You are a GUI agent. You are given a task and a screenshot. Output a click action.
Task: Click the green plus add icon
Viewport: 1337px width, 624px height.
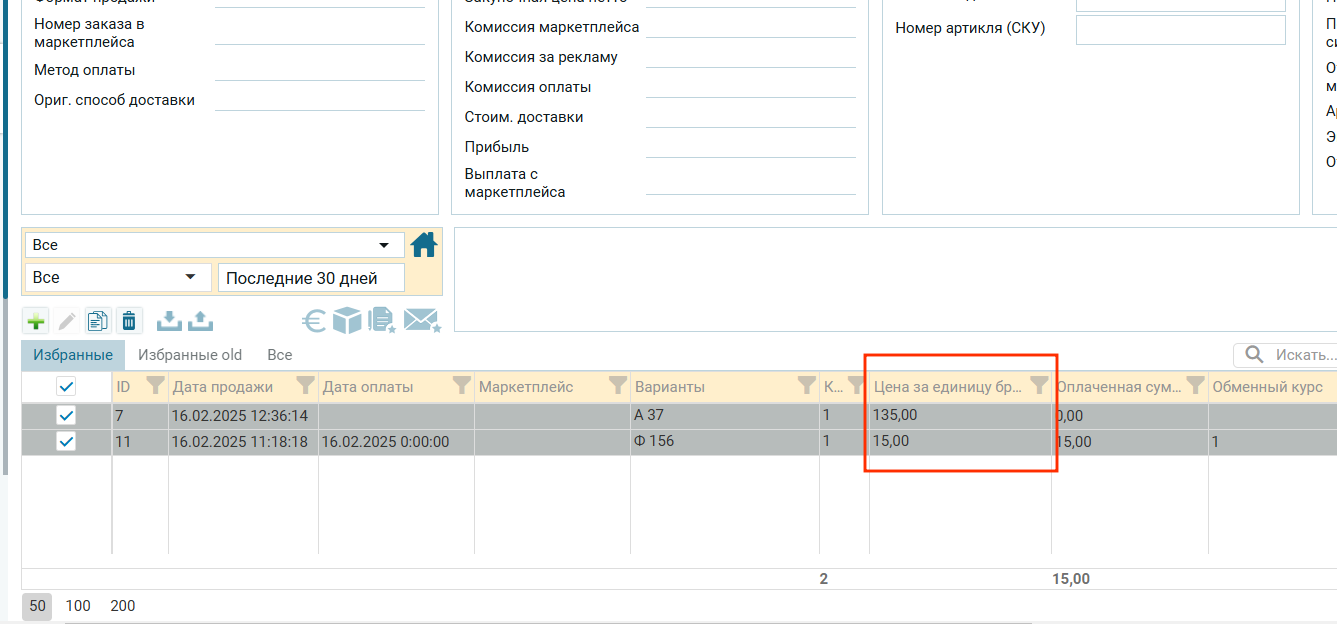(36, 321)
